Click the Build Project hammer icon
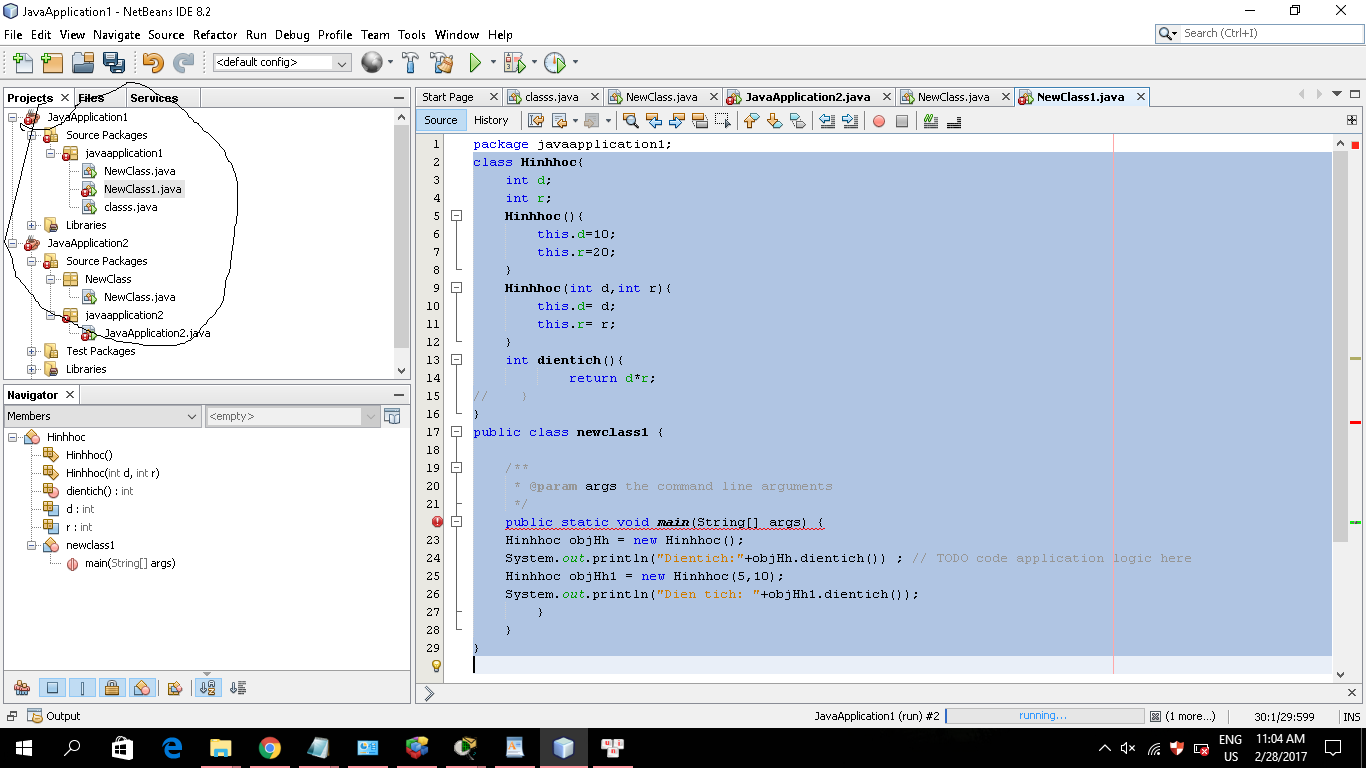Viewport: 1366px width, 768px height. point(410,63)
